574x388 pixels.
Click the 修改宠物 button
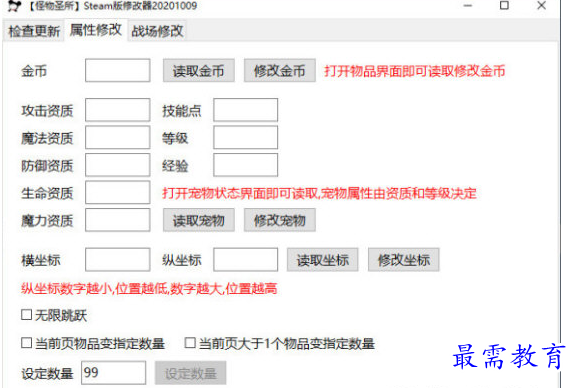pyautogui.click(x=280, y=220)
